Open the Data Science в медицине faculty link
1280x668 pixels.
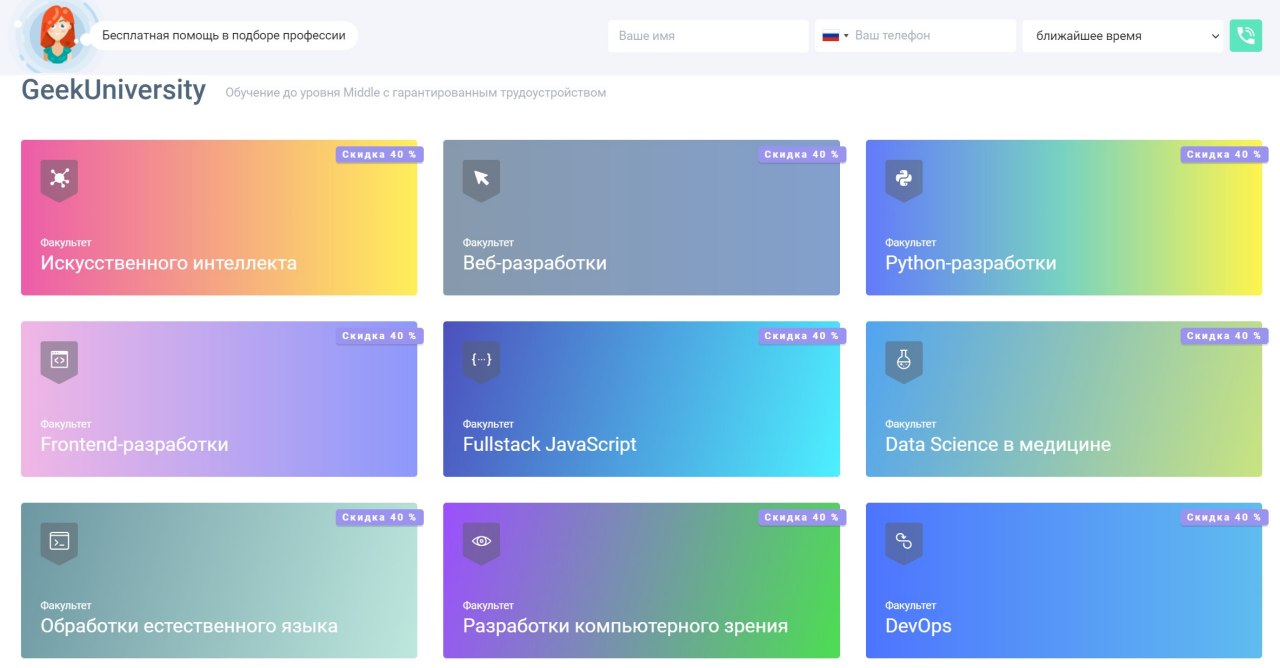(1064, 399)
